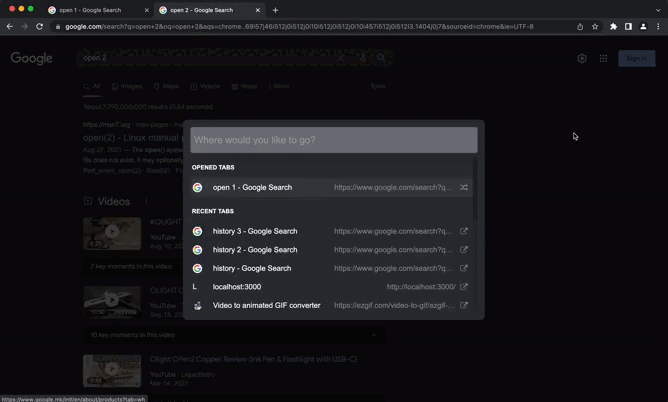Screen dimensions: 668x402
Task: Open the Chrome three-dot menu
Action: pyautogui.click(x=658, y=26)
